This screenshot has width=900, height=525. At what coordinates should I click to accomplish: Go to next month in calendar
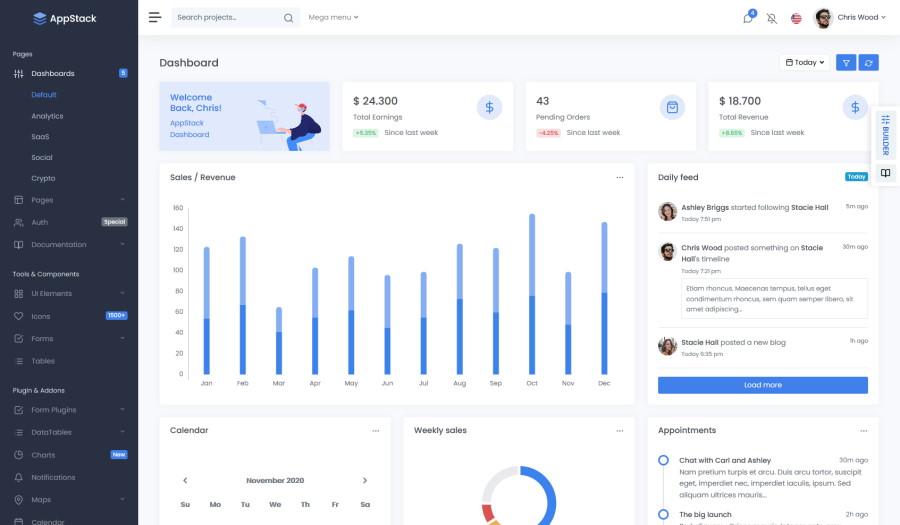coord(365,480)
